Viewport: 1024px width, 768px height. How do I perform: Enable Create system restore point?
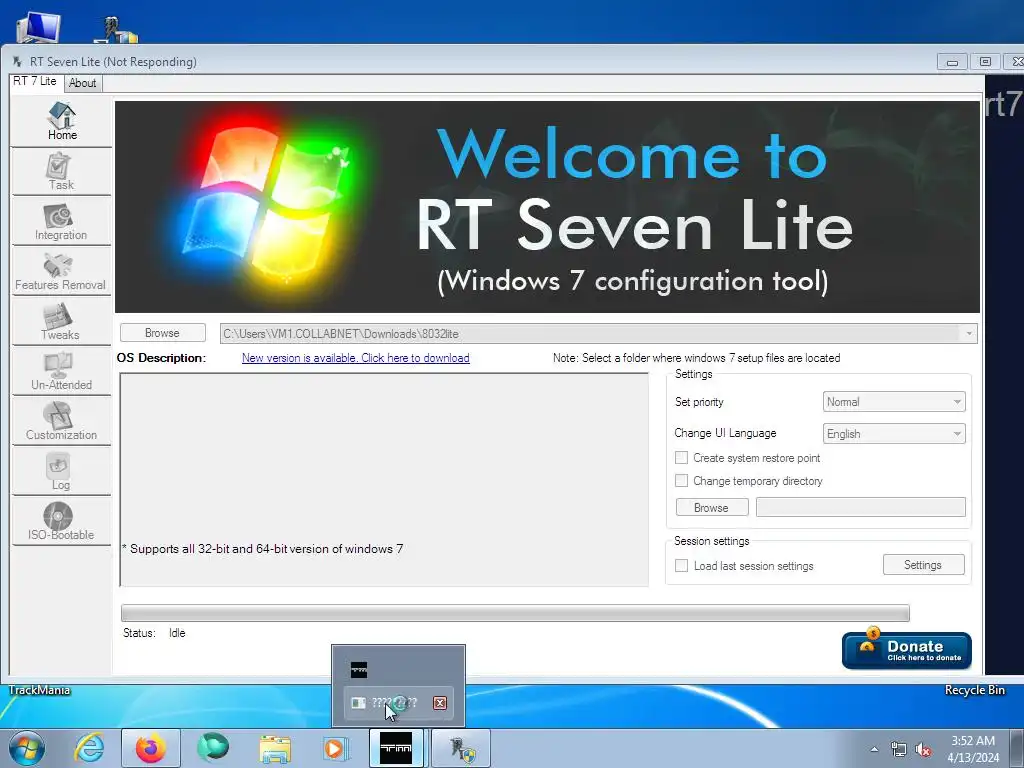[681, 458]
